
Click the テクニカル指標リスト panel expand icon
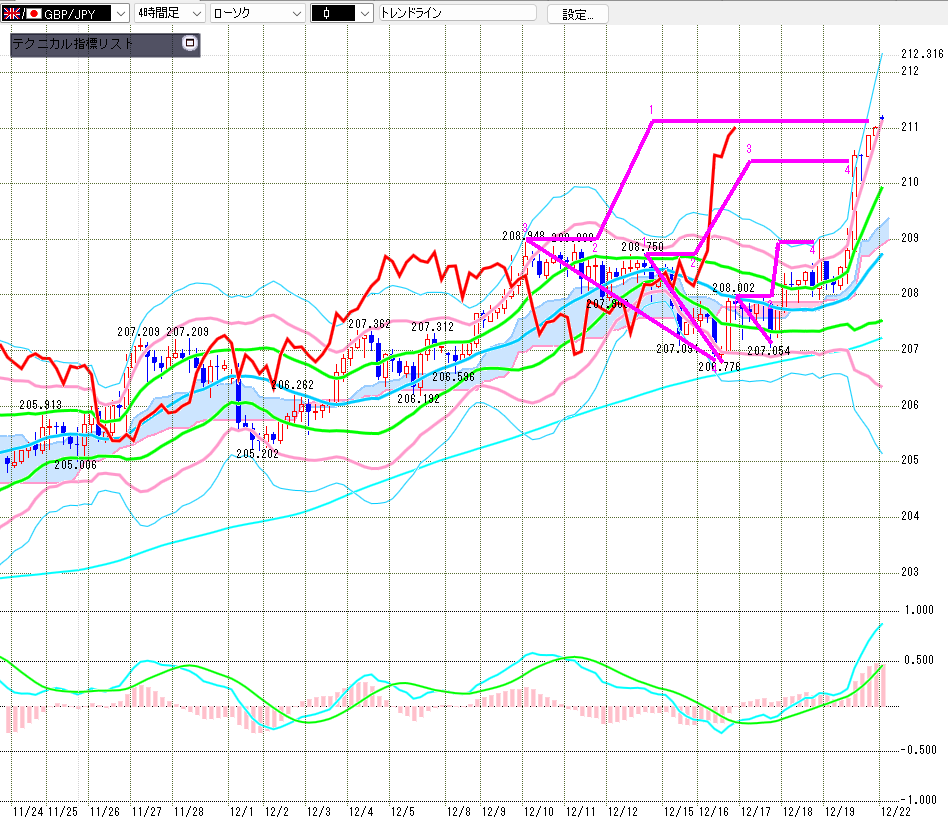tap(190, 44)
